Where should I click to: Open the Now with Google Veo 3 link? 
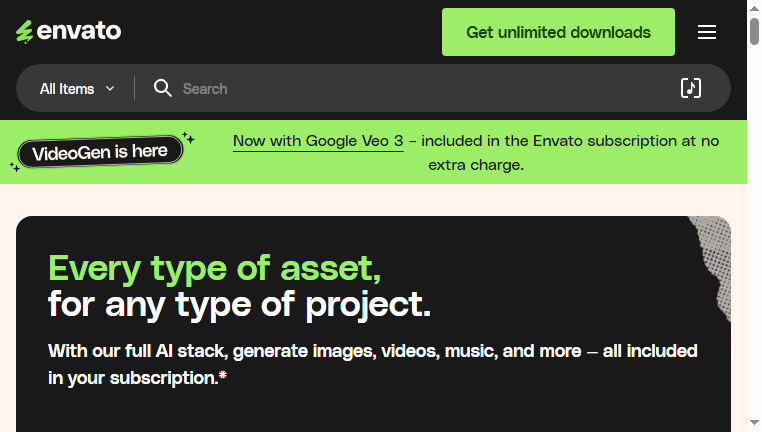coord(318,141)
